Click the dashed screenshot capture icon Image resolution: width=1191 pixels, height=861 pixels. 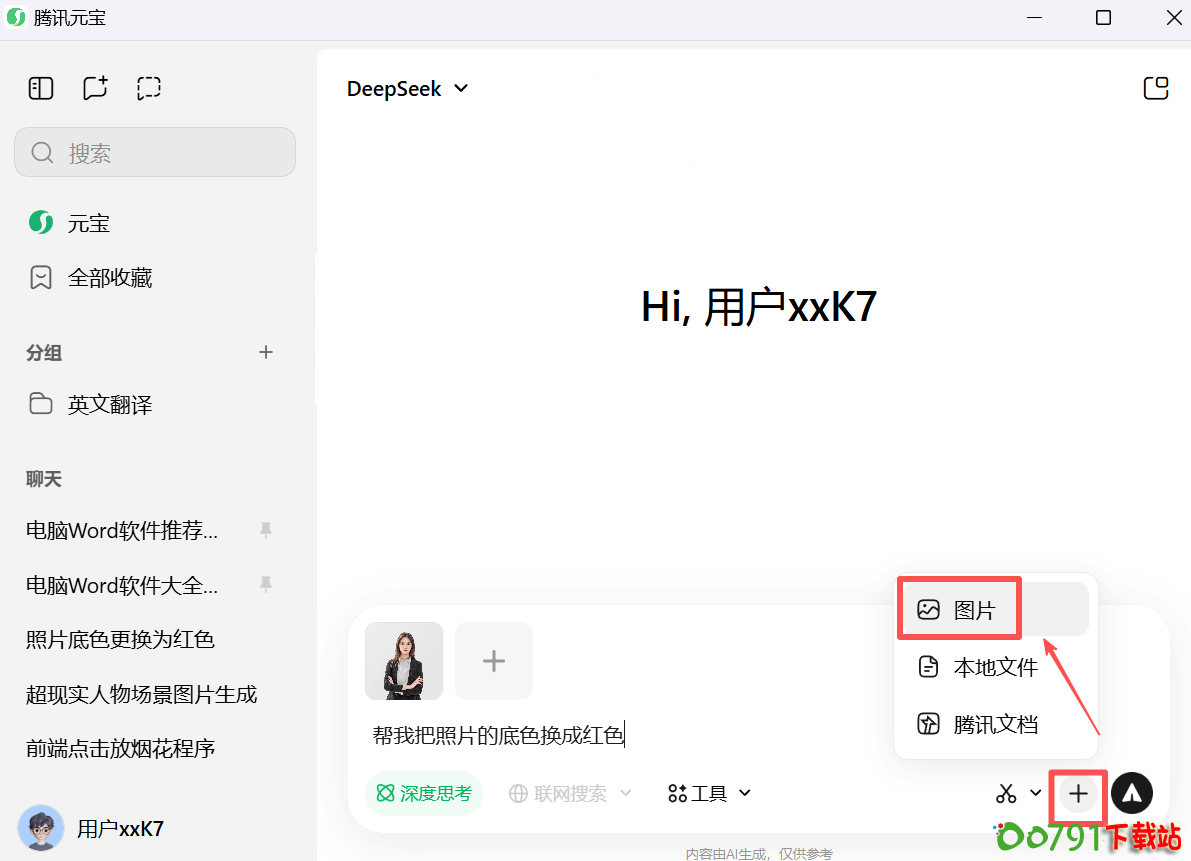149,89
